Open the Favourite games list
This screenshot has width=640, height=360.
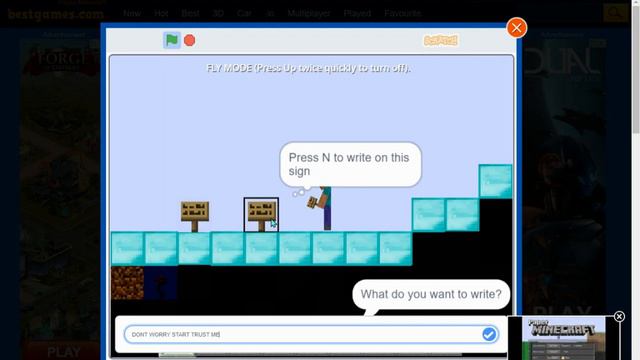pos(402,13)
